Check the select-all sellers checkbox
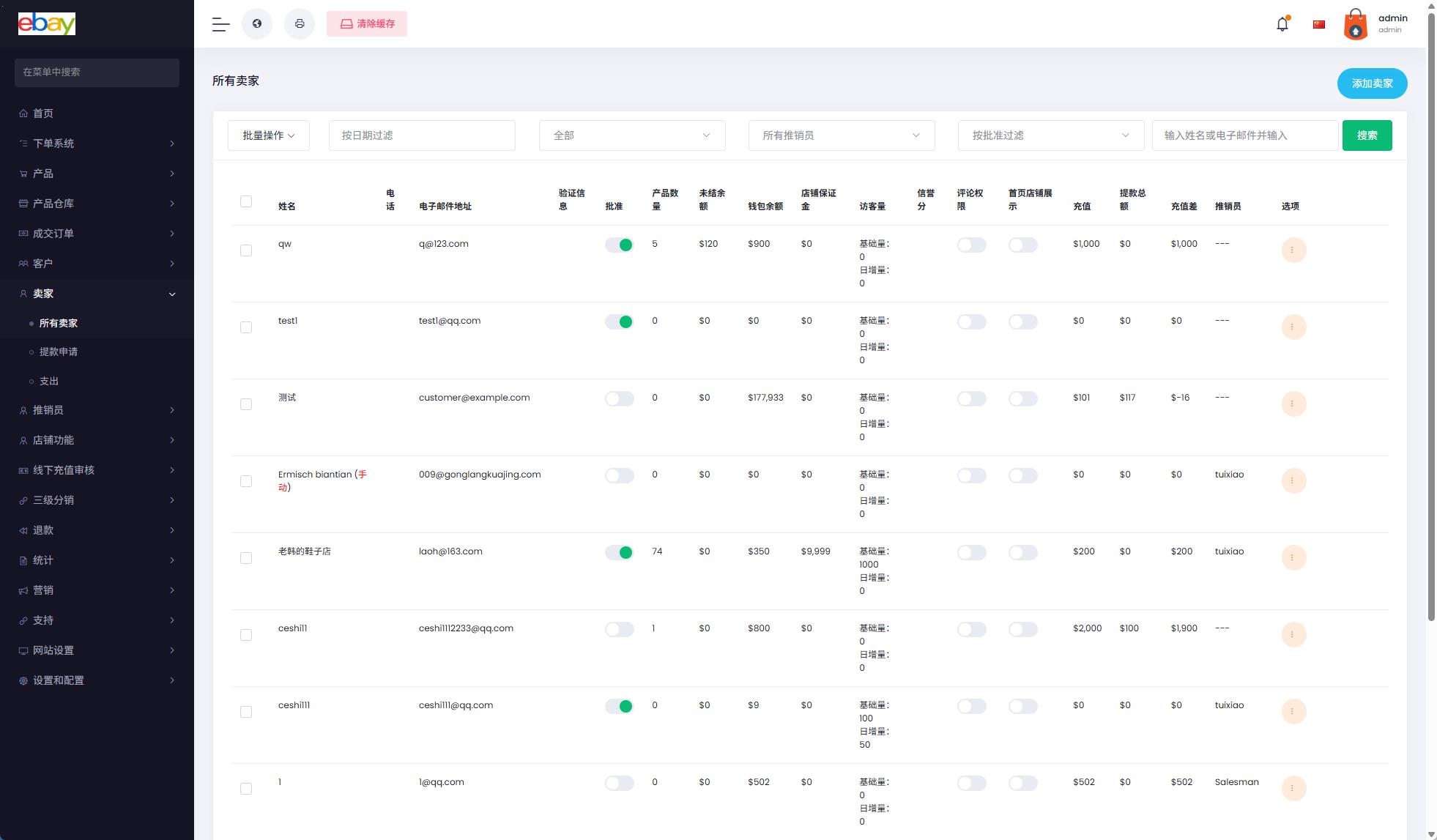 pos(246,201)
